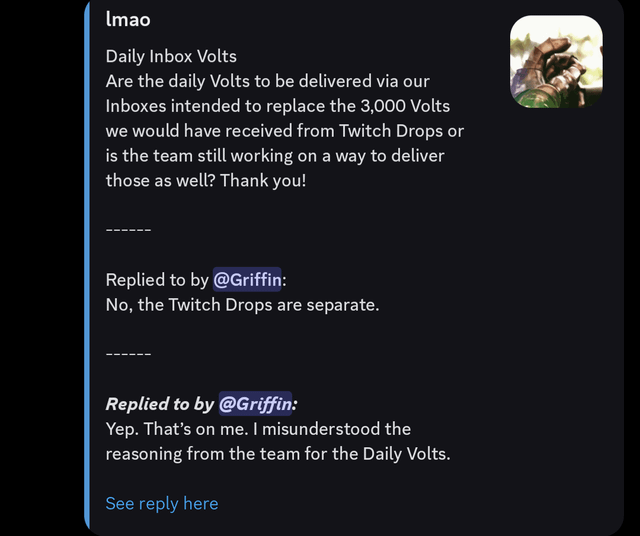Click the first dashed separator line
Screen dimensions: 640x536
click(x=128, y=230)
